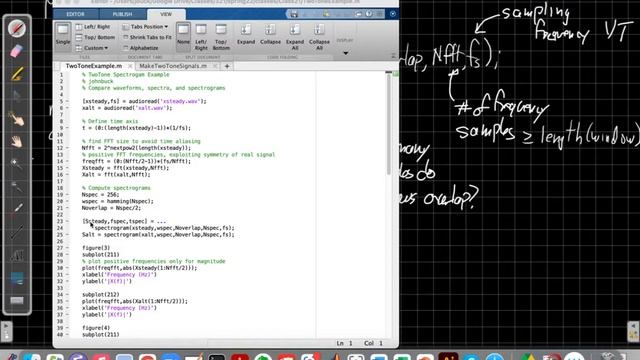Switch to MakeTwoToneSignals.m file tab
This screenshot has width=640, height=360.
173,66
